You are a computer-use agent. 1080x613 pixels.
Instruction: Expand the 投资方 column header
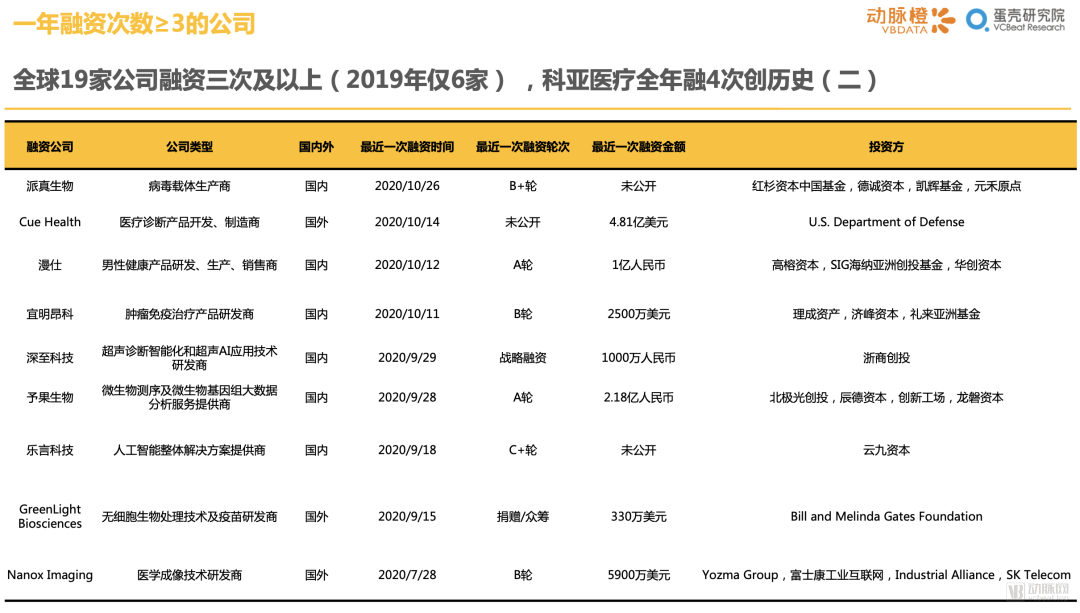(x=886, y=146)
